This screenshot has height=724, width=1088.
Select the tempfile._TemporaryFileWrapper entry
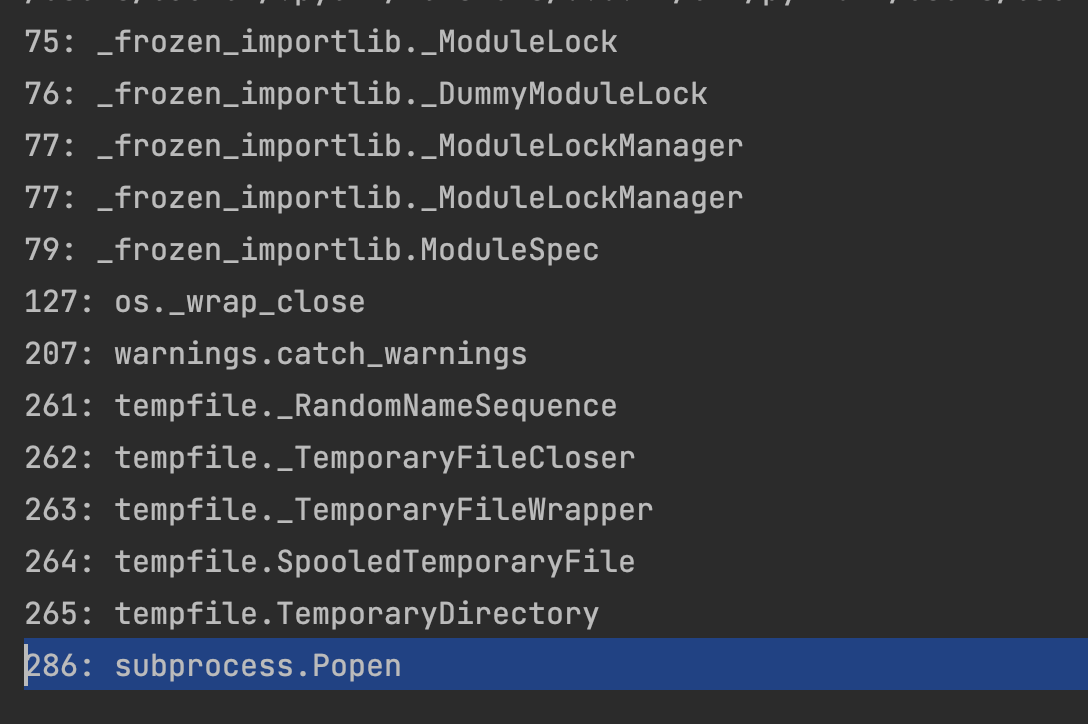pyautogui.click(x=384, y=510)
